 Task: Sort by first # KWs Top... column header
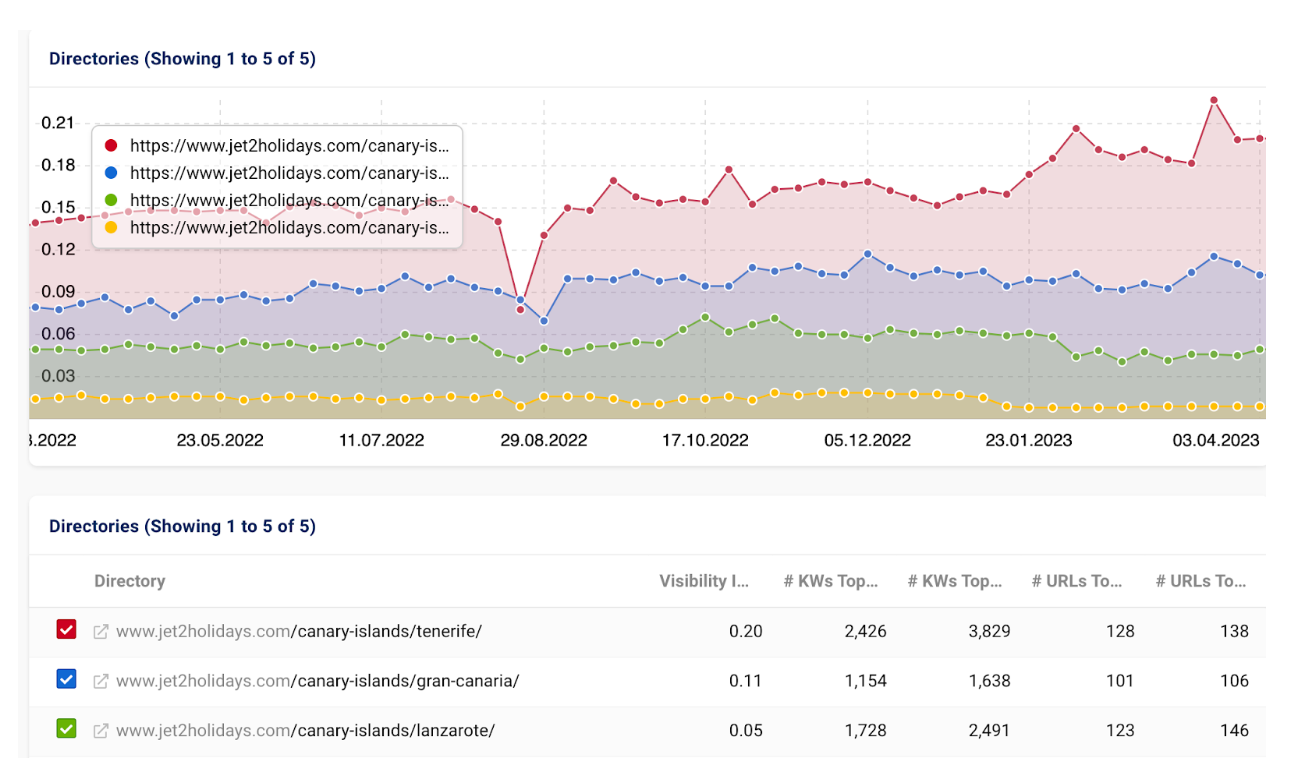click(x=831, y=581)
